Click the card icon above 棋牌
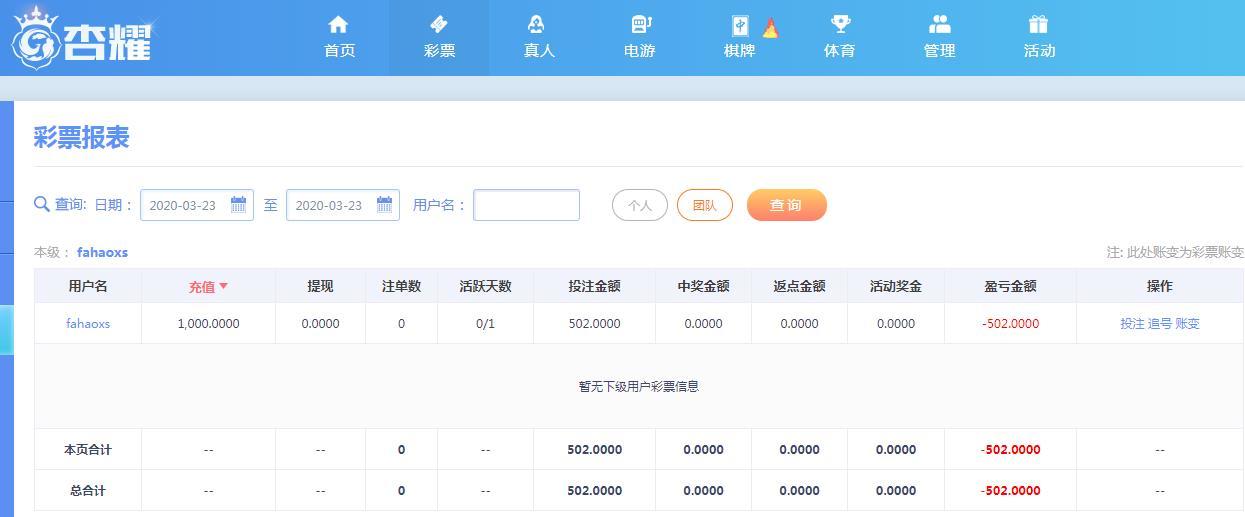 pos(740,25)
